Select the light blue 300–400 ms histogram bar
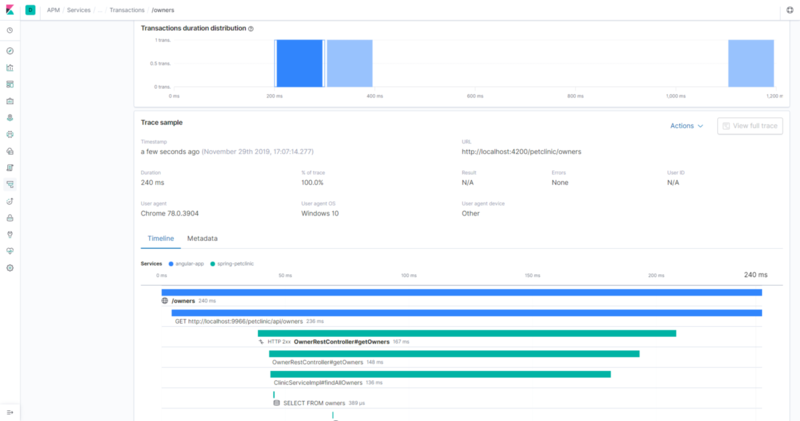This screenshot has height=421, width=800. pos(349,63)
